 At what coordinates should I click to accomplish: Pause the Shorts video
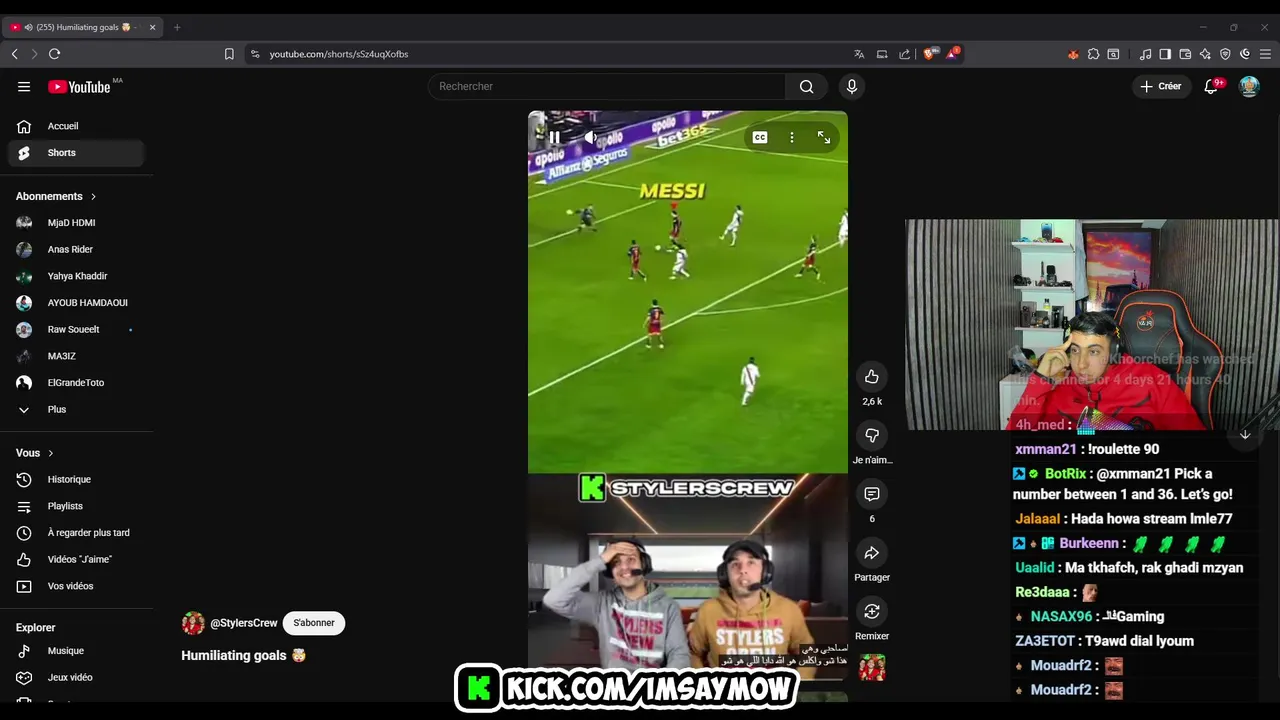[x=554, y=137]
